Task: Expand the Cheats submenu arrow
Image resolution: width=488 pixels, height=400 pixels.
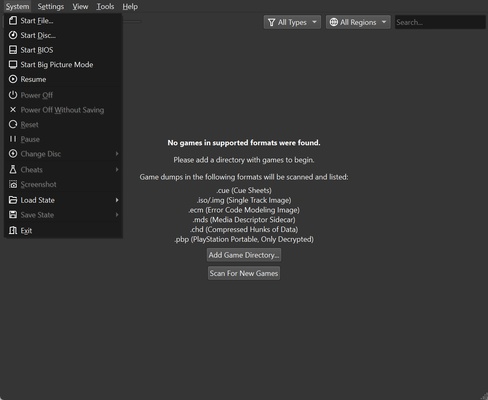Action: pyautogui.click(x=117, y=169)
